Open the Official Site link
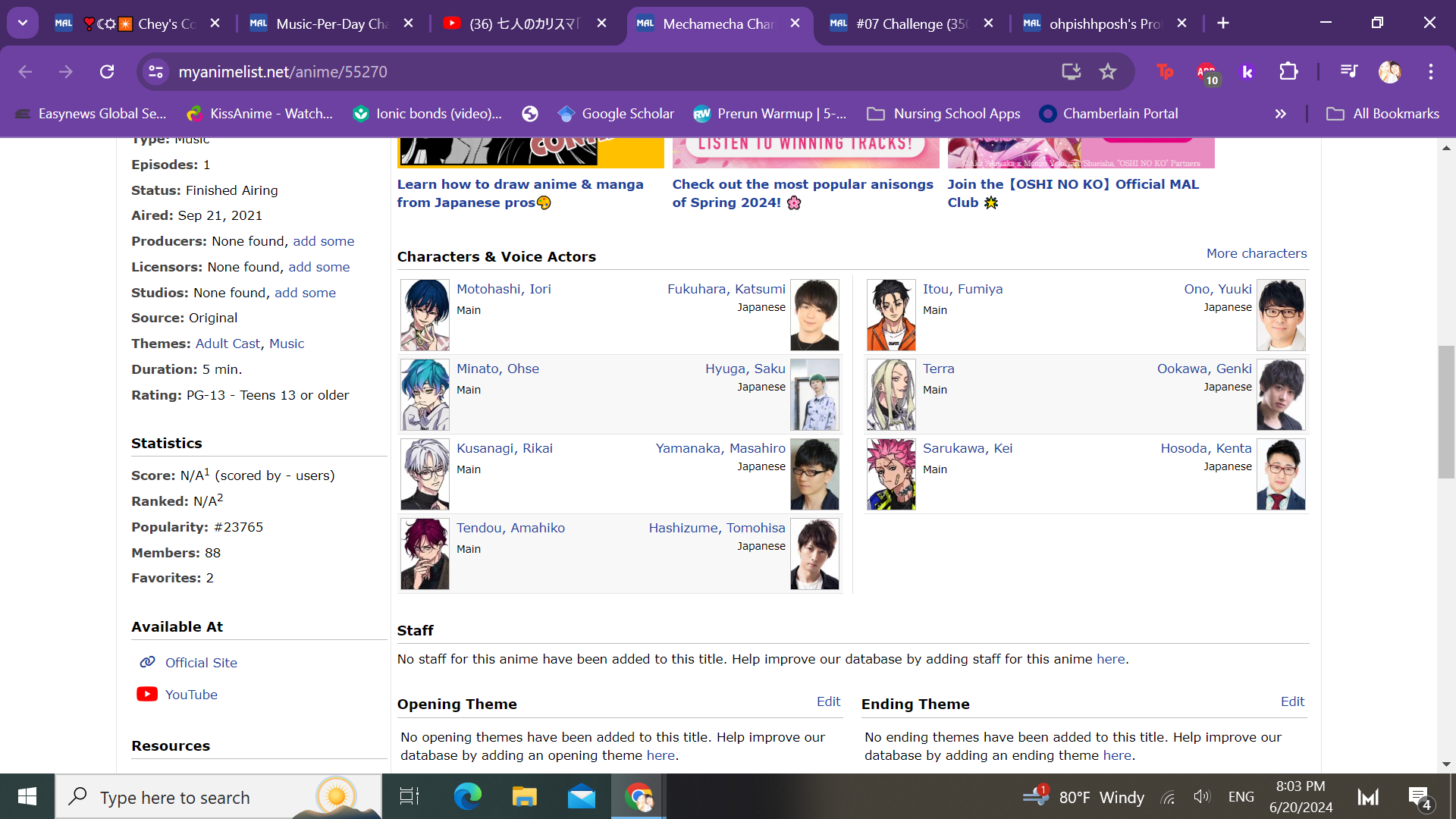 pyautogui.click(x=201, y=662)
